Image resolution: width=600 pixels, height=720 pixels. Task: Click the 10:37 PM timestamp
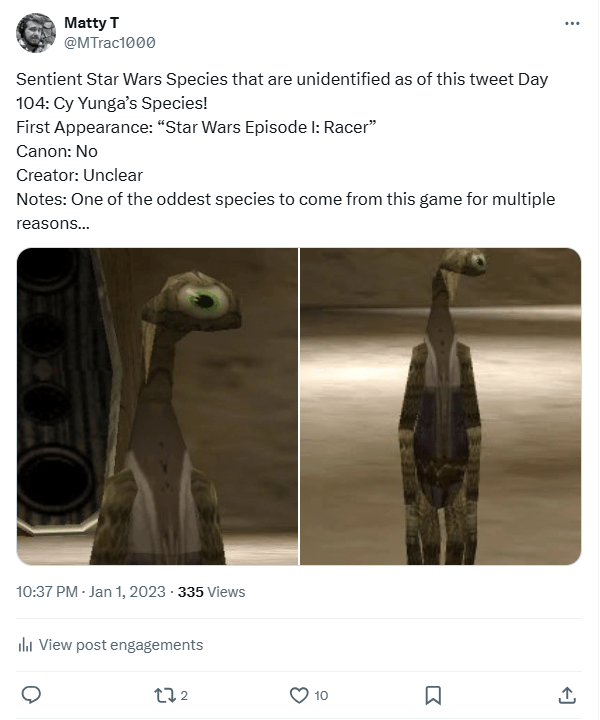(47, 592)
